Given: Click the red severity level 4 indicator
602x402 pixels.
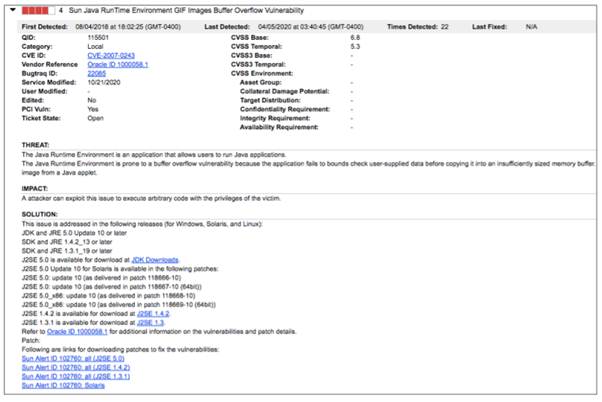Looking at the screenshot, I should click(38, 10).
